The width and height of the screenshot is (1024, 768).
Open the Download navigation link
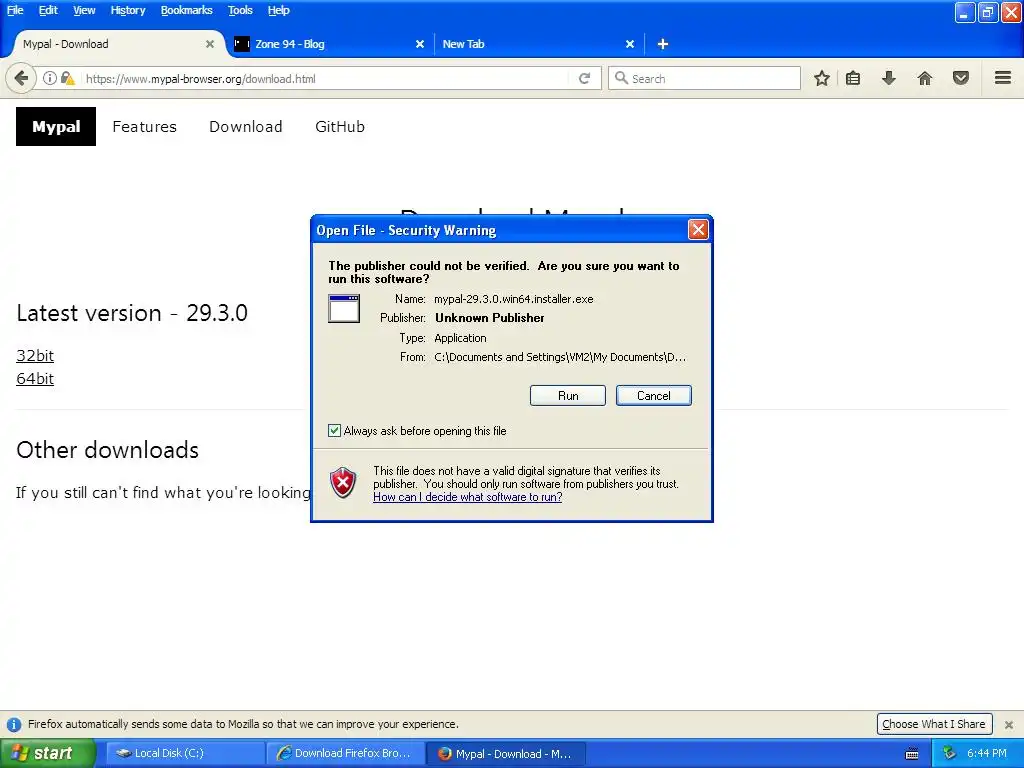246,127
